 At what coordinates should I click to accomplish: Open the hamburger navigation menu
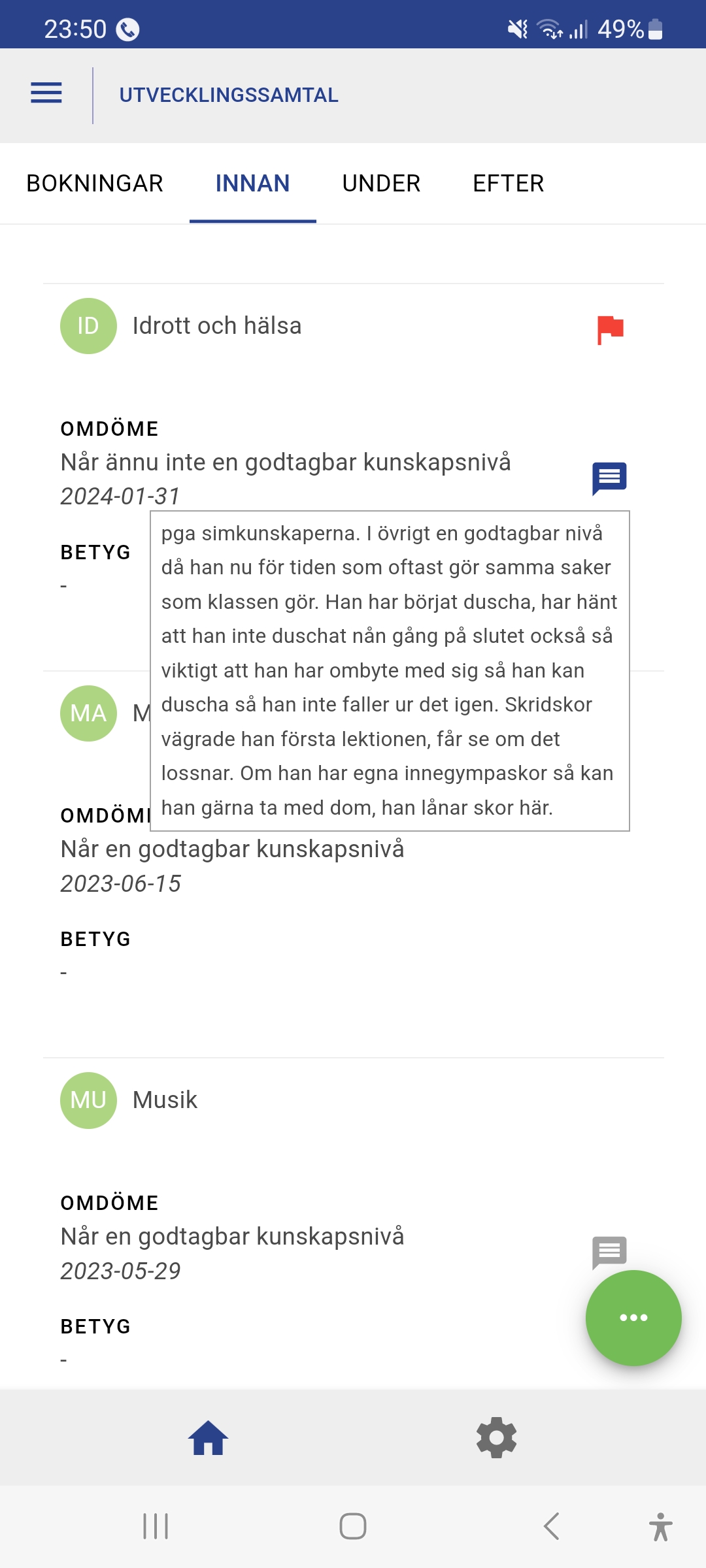point(46,93)
